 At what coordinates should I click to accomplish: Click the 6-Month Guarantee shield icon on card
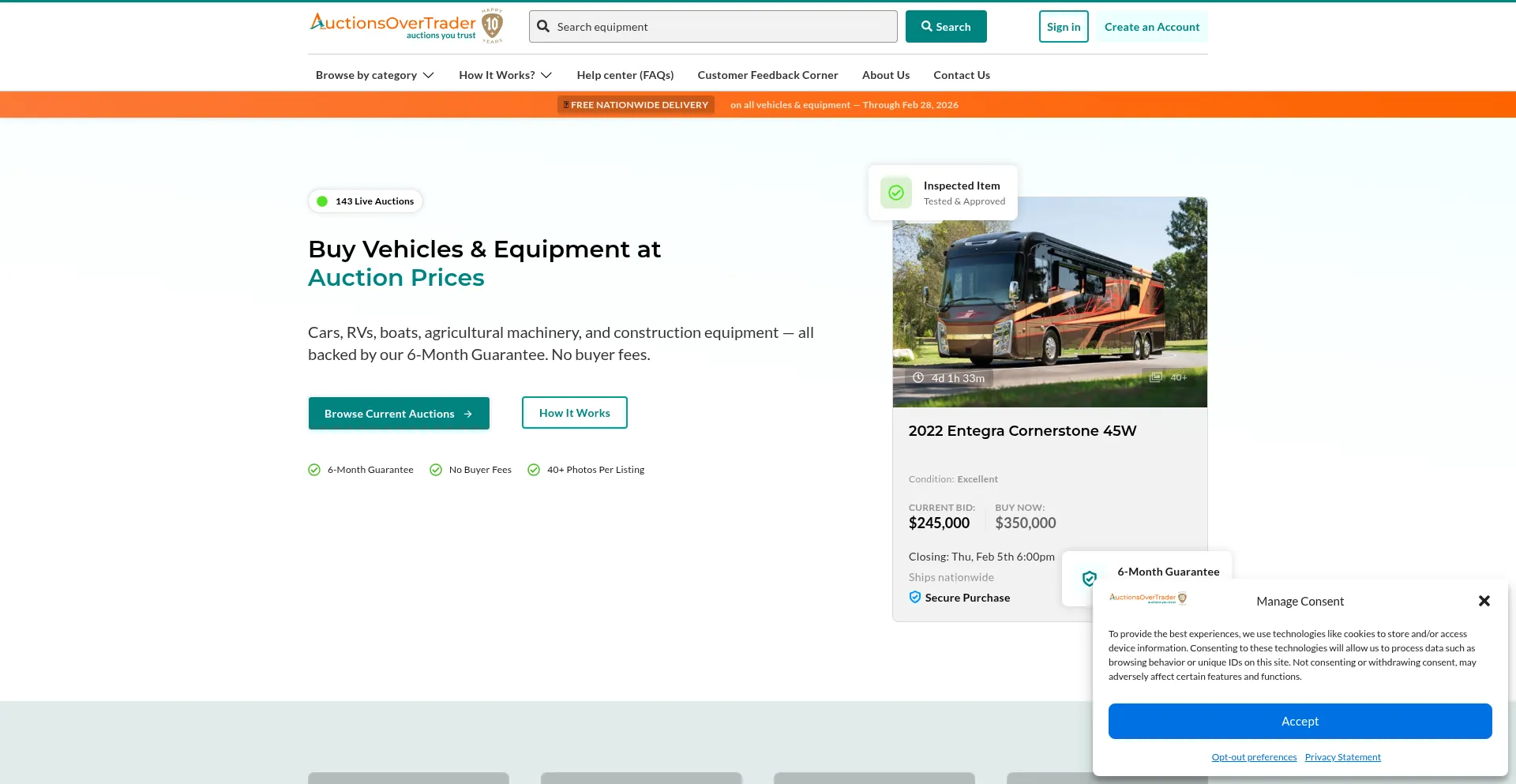click(1090, 579)
